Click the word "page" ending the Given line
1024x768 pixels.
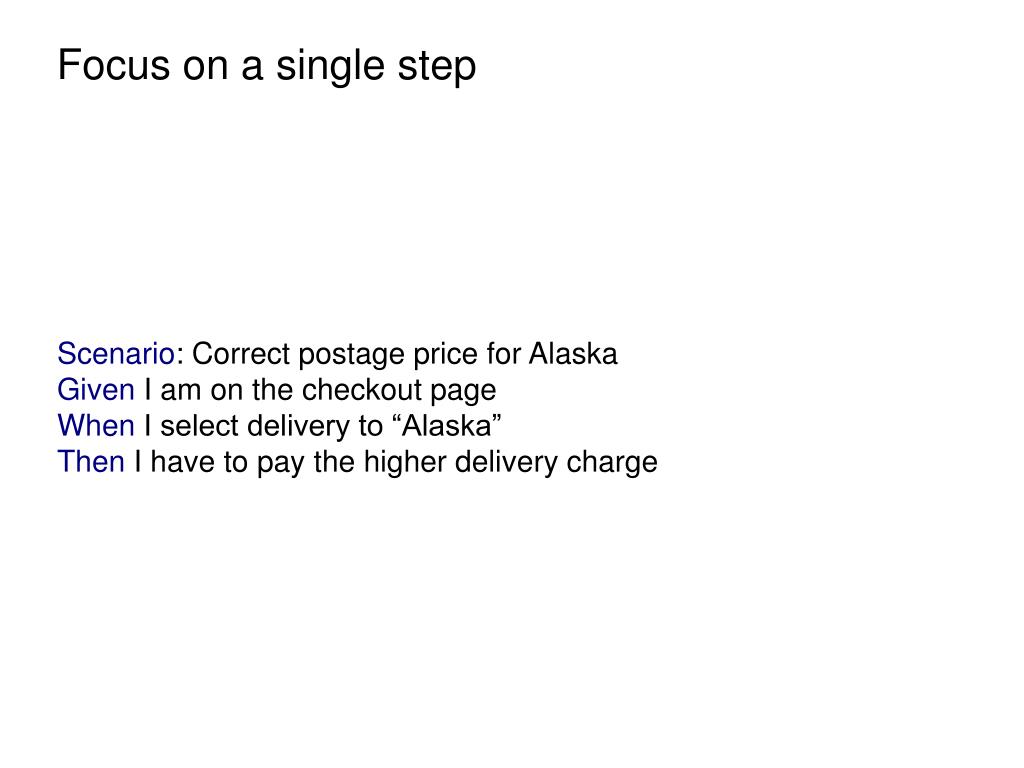[463, 392]
